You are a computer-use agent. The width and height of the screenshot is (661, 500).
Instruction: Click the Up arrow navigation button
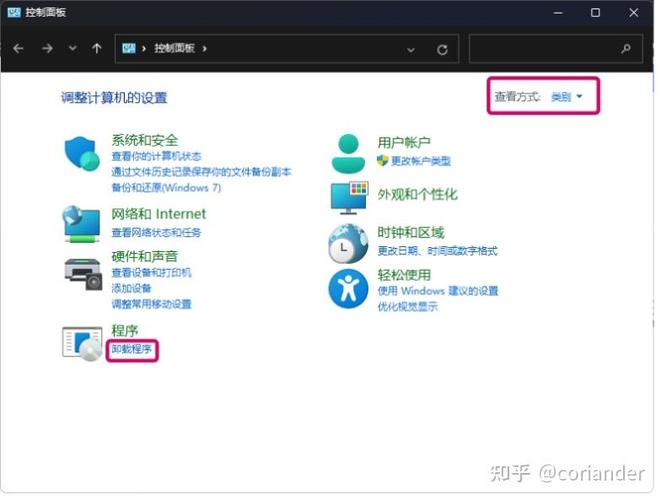tap(97, 48)
